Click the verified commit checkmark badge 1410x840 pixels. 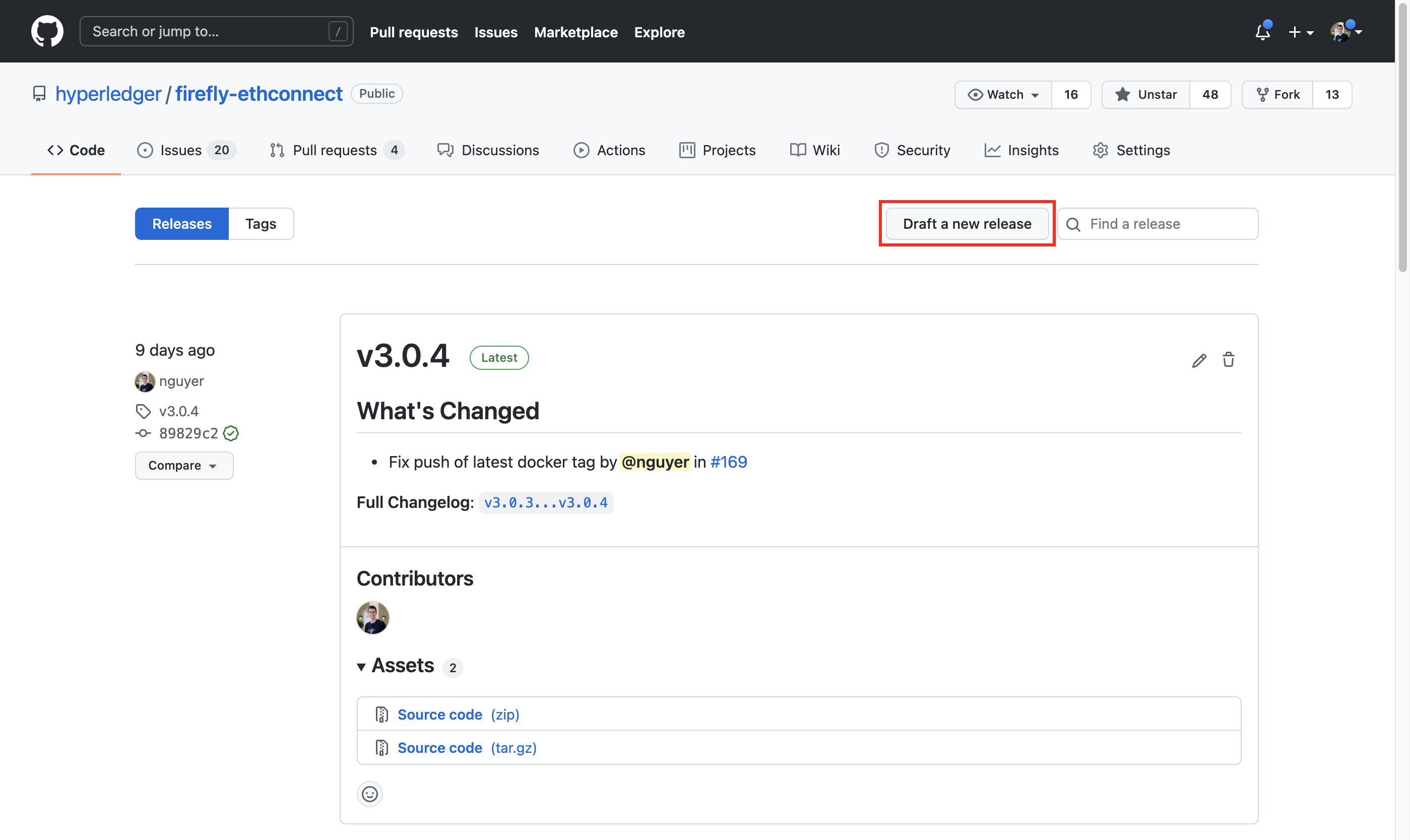tap(231, 433)
